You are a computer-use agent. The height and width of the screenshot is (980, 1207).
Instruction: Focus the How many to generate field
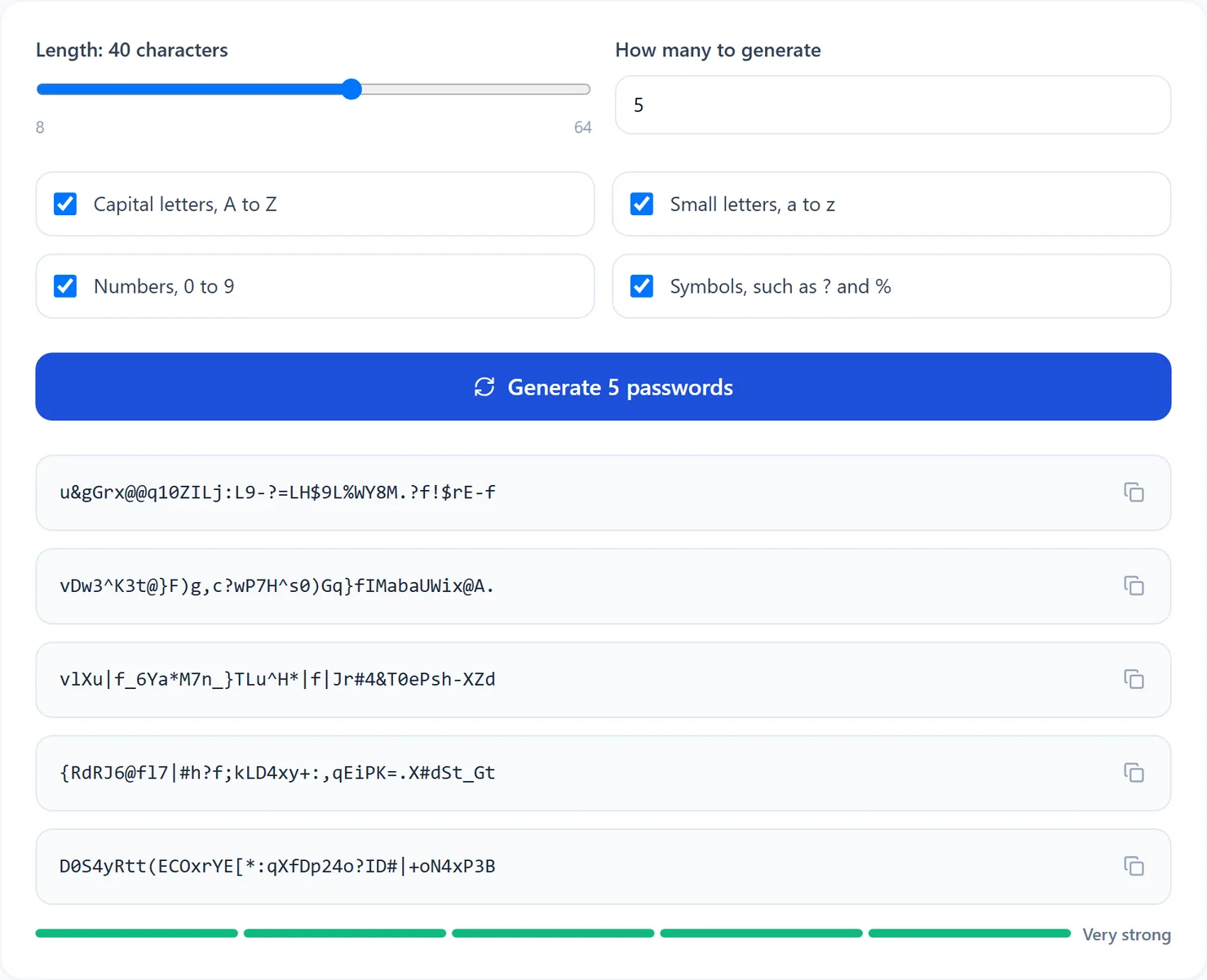[x=893, y=105]
